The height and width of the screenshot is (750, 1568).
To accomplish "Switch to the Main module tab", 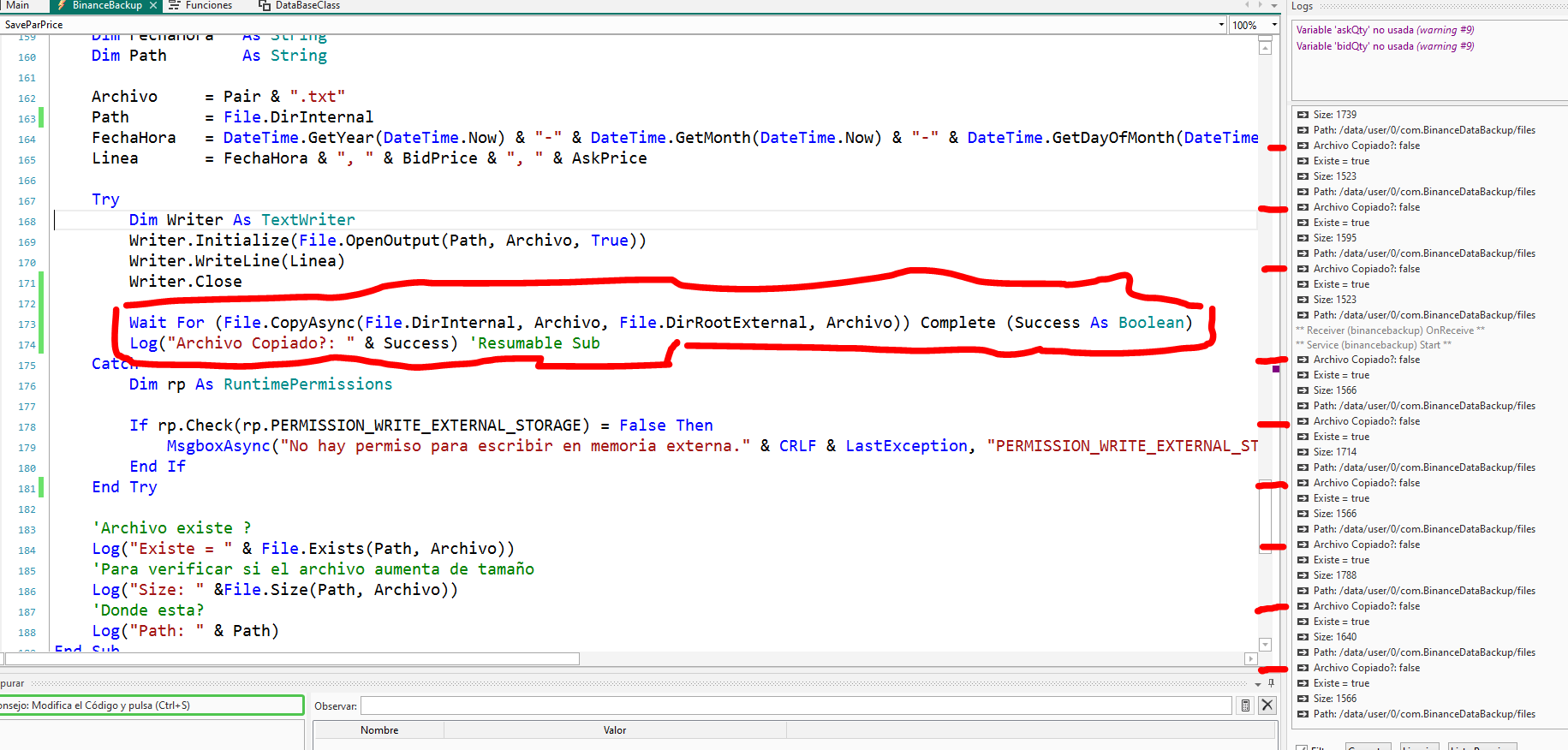I will [17, 5].
